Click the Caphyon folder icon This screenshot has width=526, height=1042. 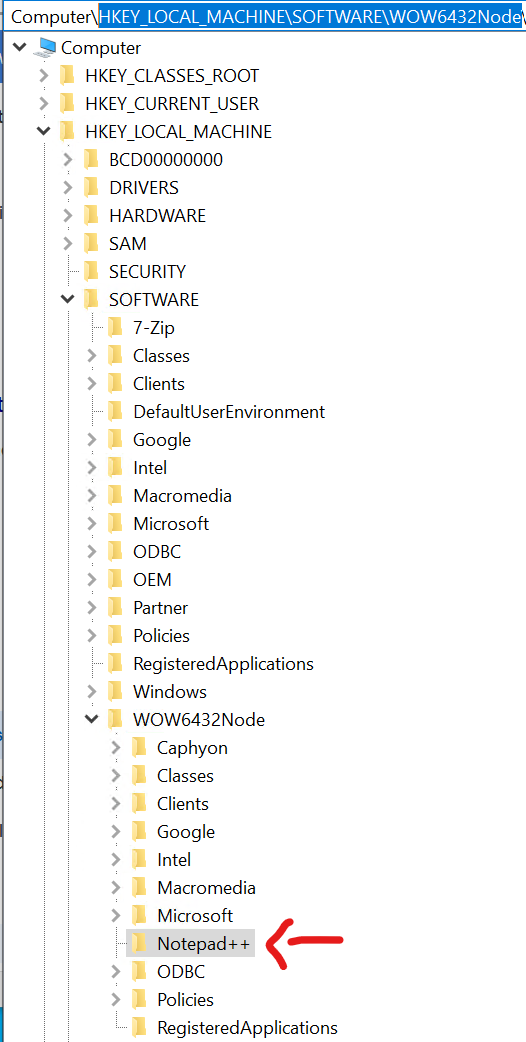coord(139,747)
